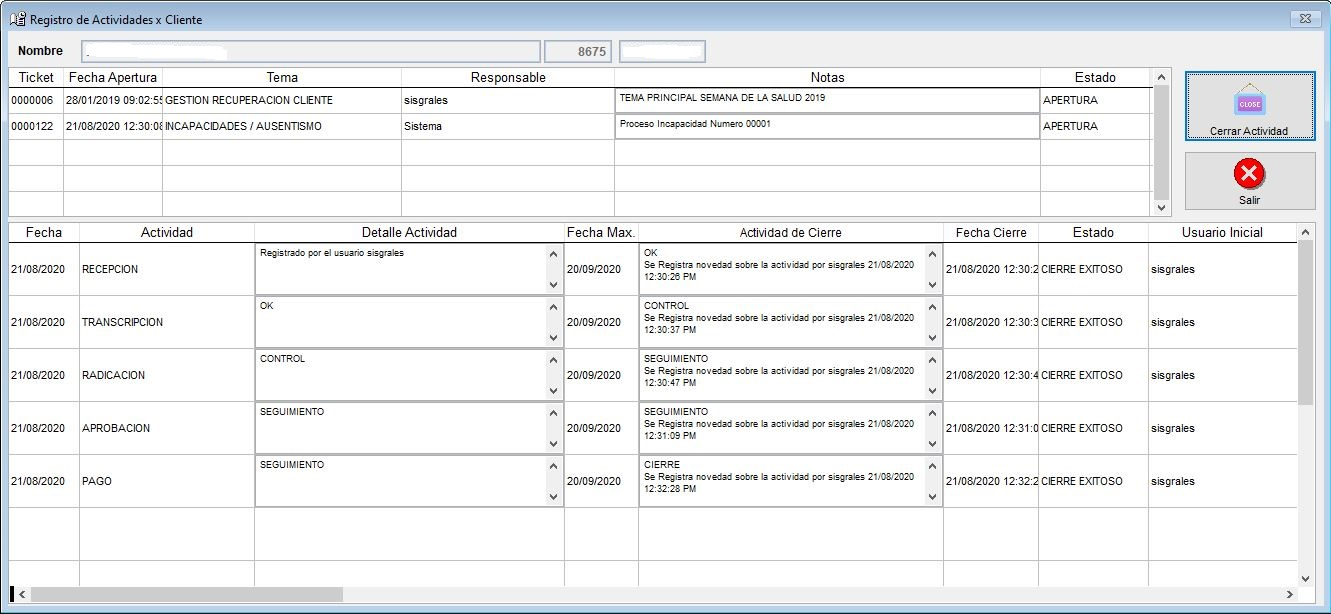Click the field showing 8675
1331x614 pixels.
[x=578, y=51]
